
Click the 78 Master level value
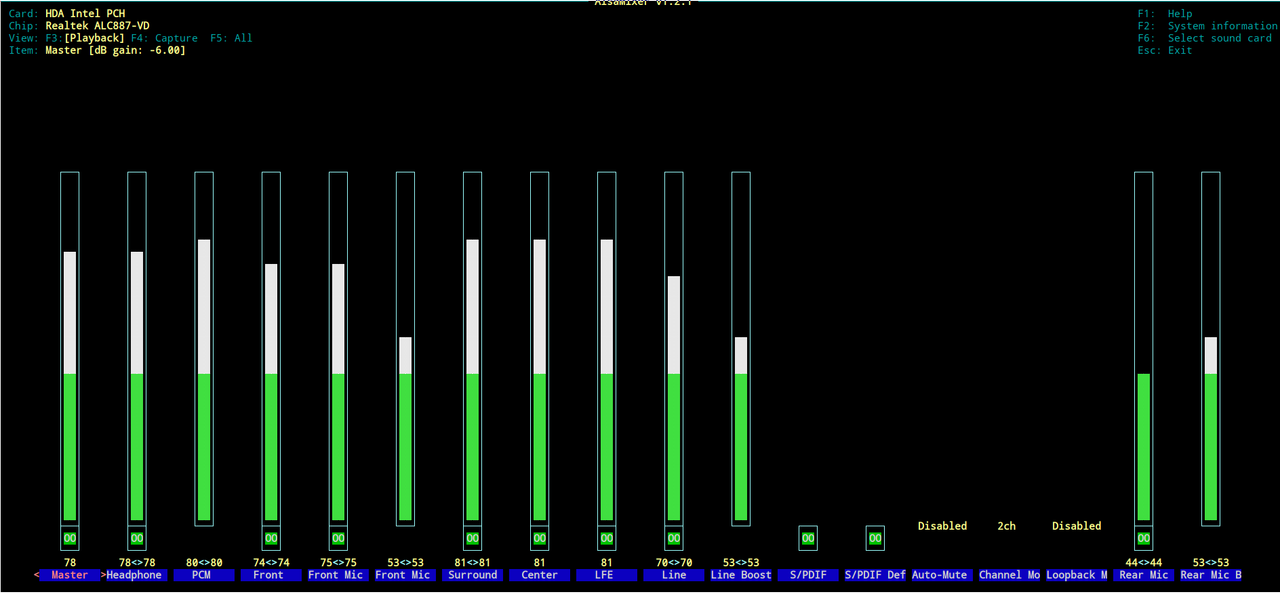click(x=70, y=563)
